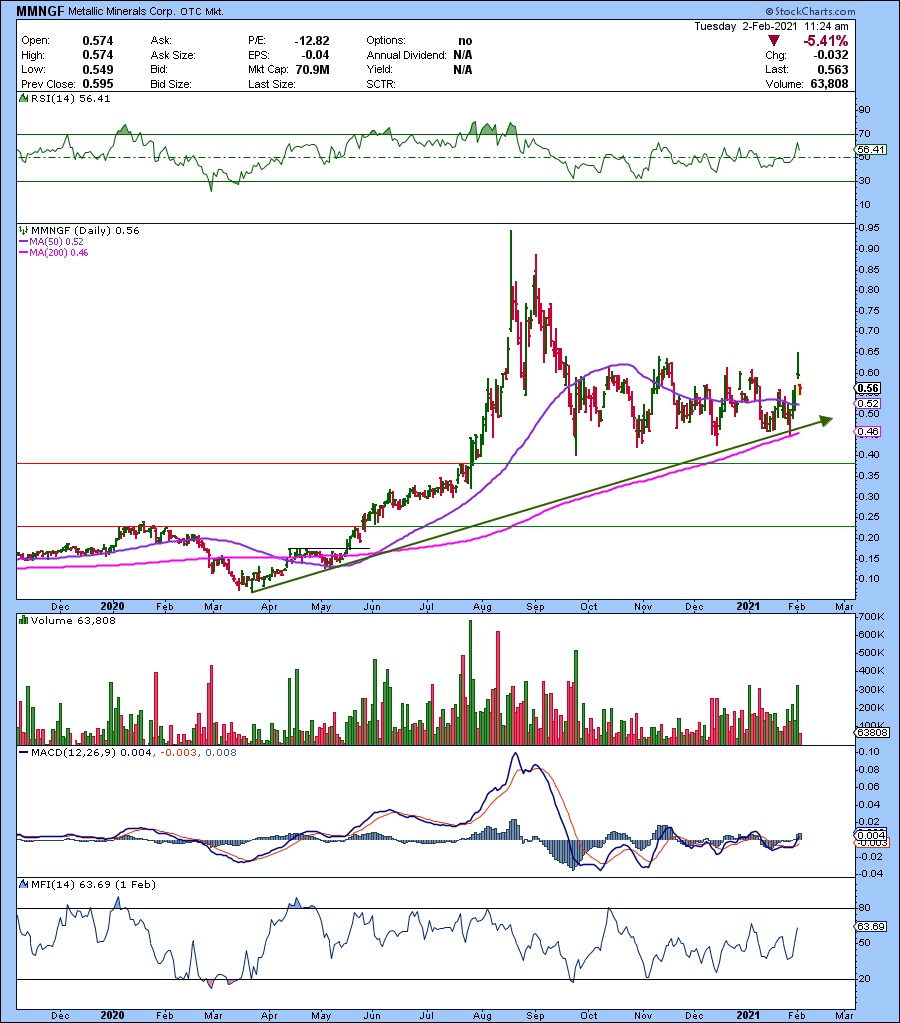Click the 0.52 MA(50) value tag on axis
The image size is (900, 1023).
[x=868, y=404]
